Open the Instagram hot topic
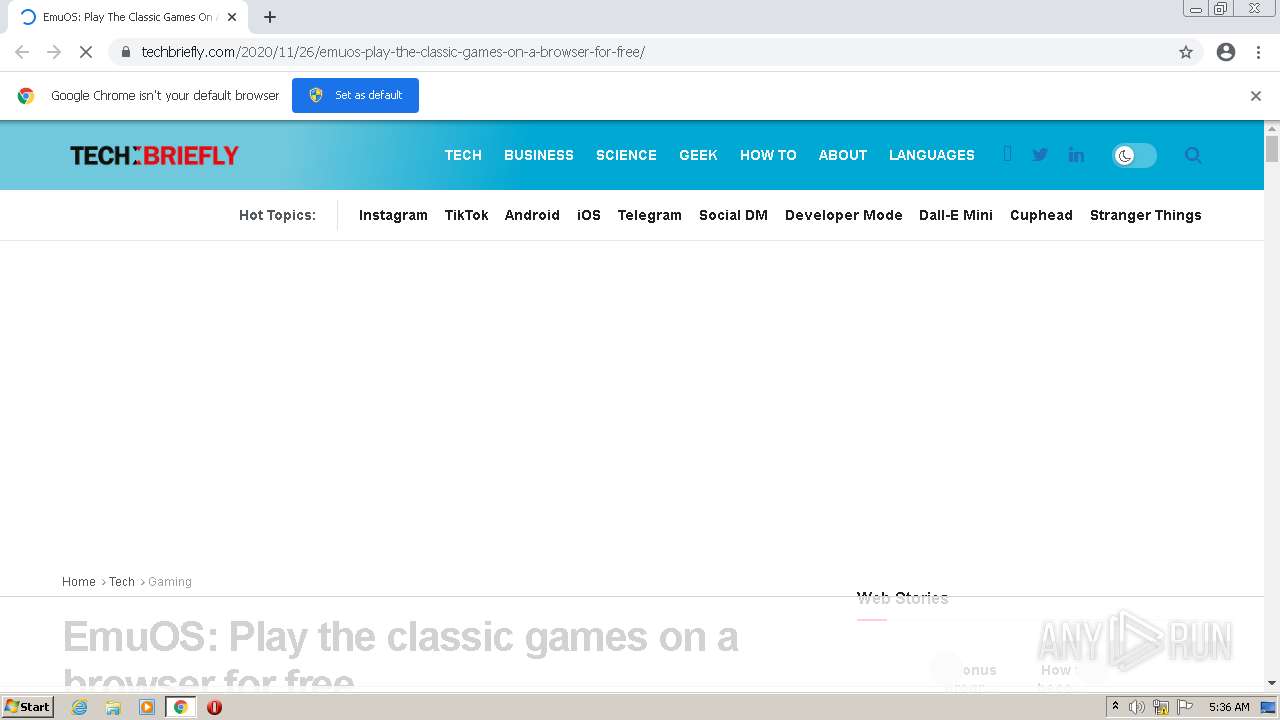Screen dimensions: 1280x720 393,215
